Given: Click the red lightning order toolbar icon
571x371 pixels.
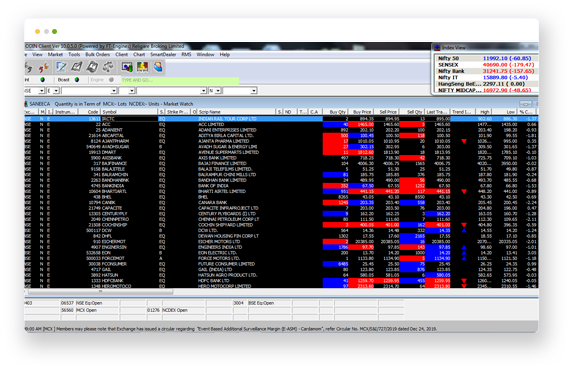Looking at the screenshot, I should 44,67.
